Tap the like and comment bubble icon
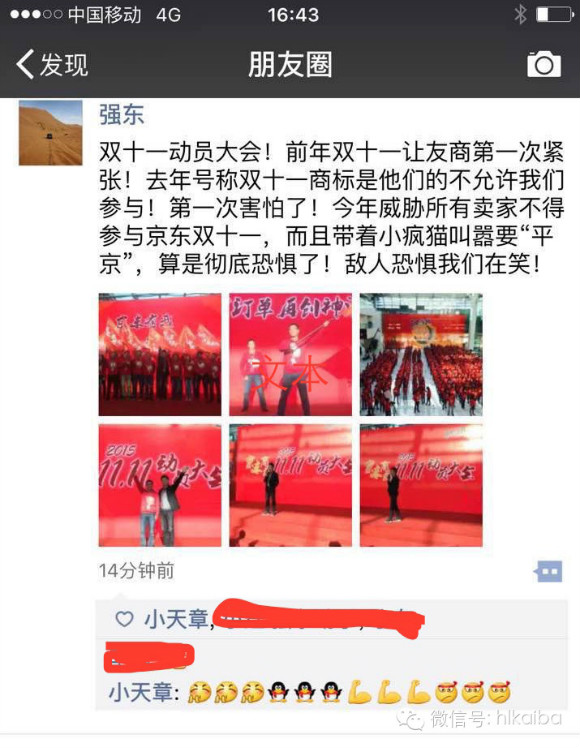Viewport: 580px width, 748px height. tap(548, 571)
